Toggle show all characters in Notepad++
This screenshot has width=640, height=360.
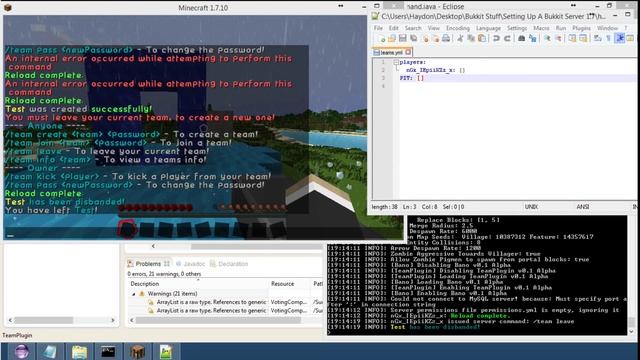pyautogui.click(x=609, y=38)
